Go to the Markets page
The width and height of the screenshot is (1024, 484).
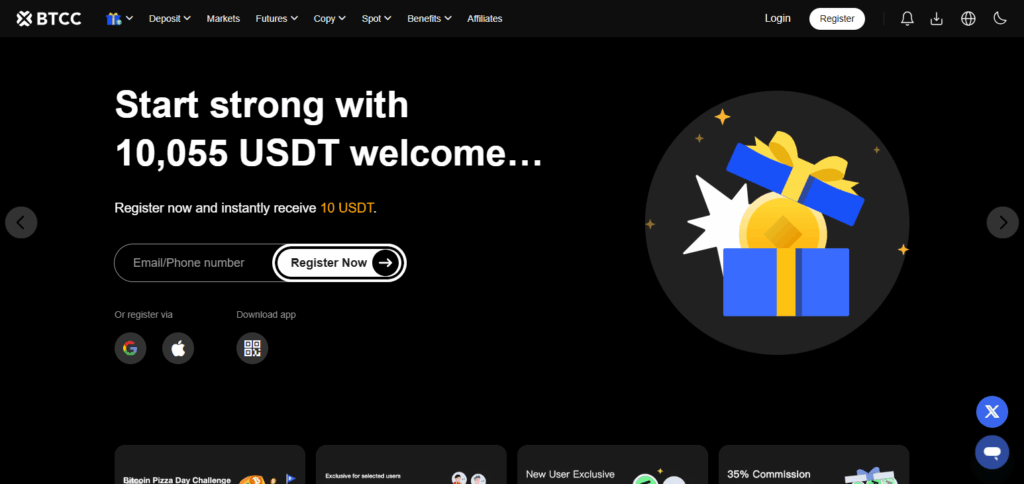[223, 18]
